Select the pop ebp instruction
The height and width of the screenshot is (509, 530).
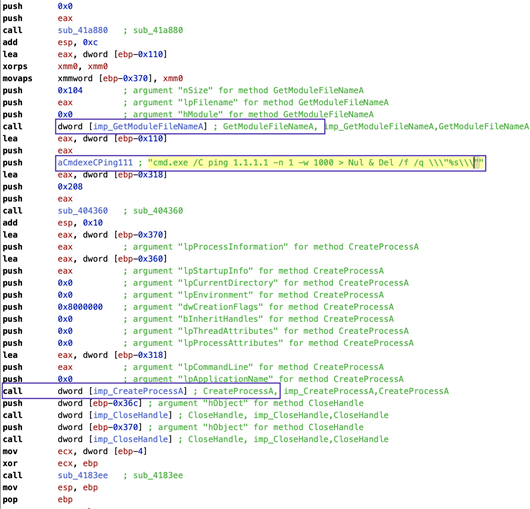pyautogui.click(x=38, y=500)
